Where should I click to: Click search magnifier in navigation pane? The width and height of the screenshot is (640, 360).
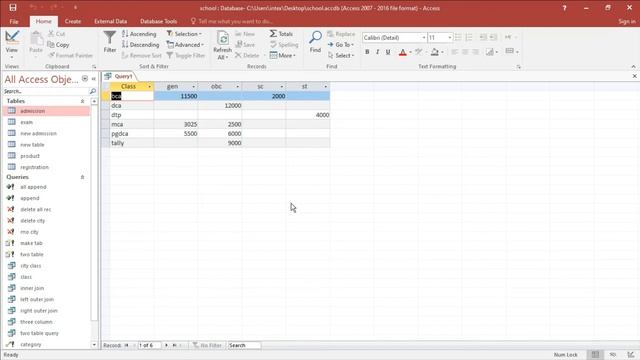tap(93, 91)
